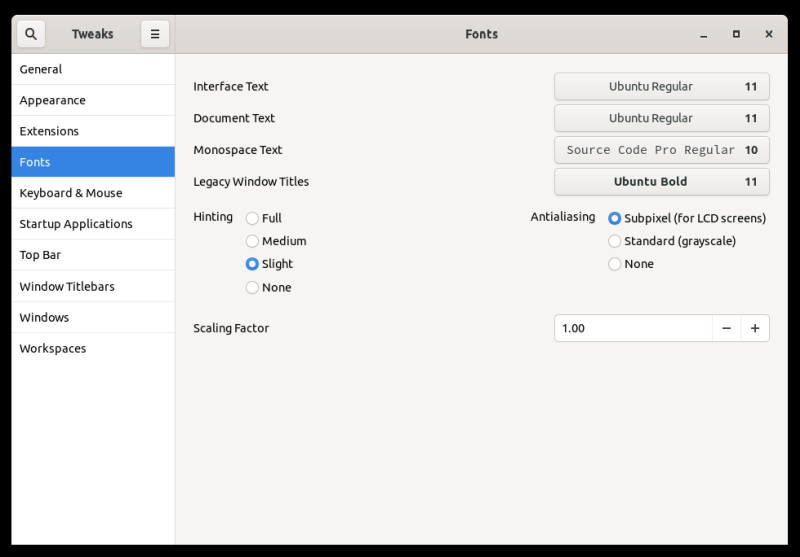Close the Tweaks window
Screen dimensions: 800x557
pos(768,34)
